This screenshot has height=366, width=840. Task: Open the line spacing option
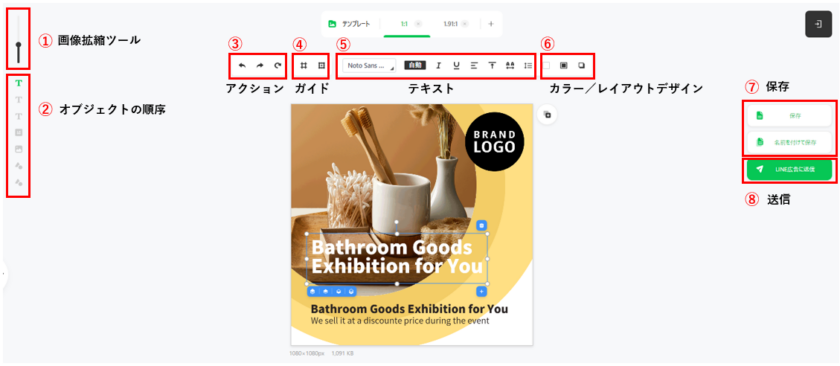click(528, 65)
